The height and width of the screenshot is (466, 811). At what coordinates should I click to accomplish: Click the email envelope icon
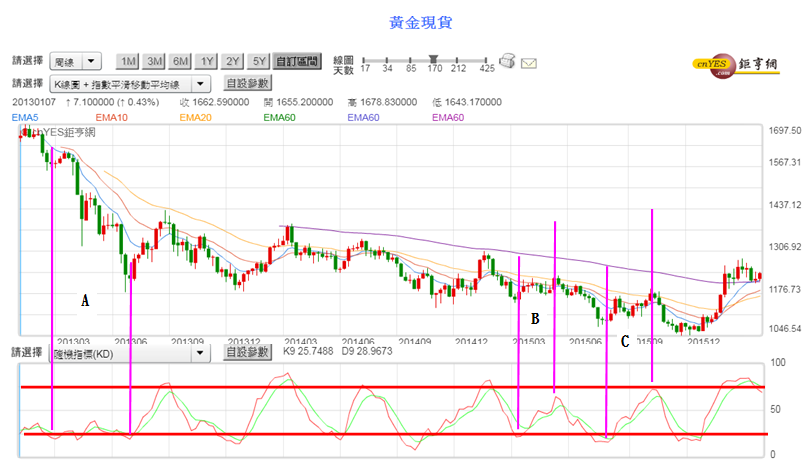529,63
